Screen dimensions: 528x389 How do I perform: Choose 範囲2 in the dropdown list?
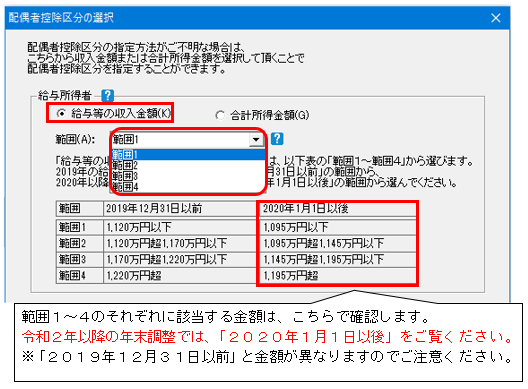click(x=189, y=165)
